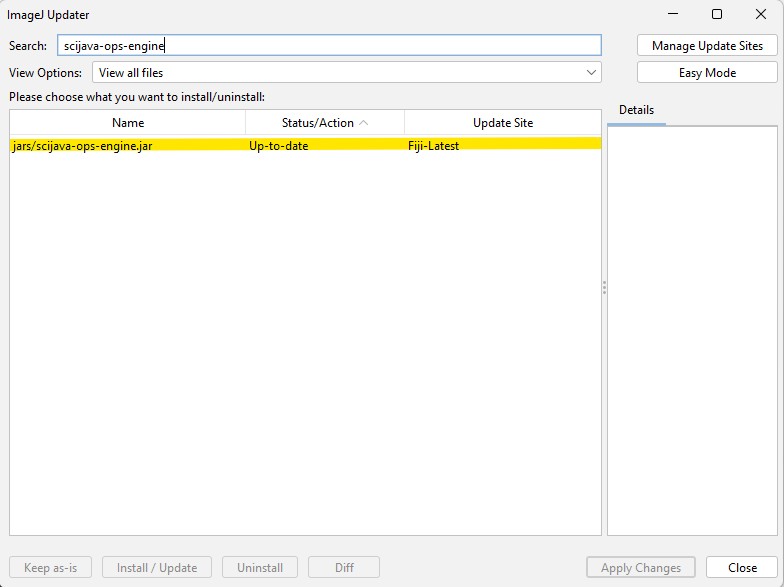The image size is (784, 587).
Task: Click the Manage Update Sites button
Action: [x=707, y=45]
